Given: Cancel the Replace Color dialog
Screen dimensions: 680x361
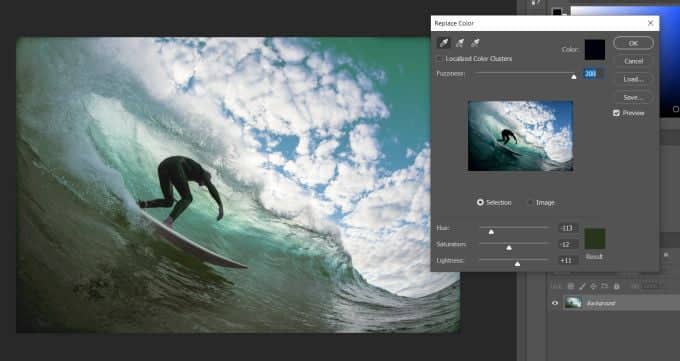Looking at the screenshot, I should click(633, 61).
